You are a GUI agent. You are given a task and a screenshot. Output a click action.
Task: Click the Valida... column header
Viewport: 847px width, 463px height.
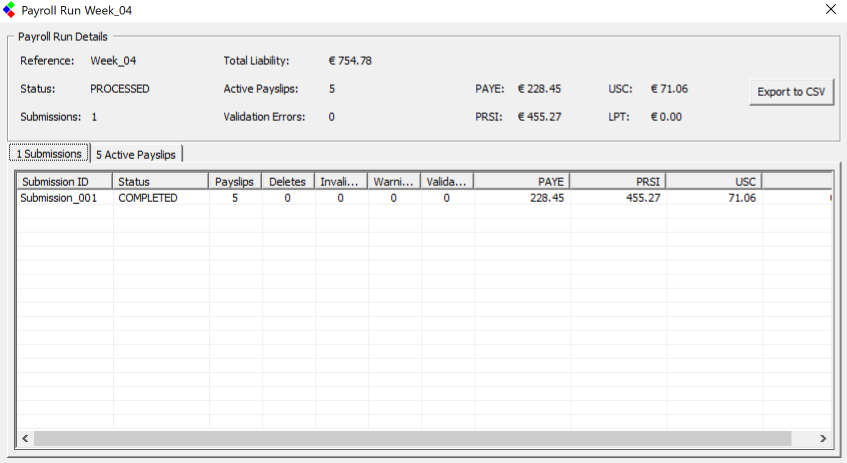[x=447, y=181]
